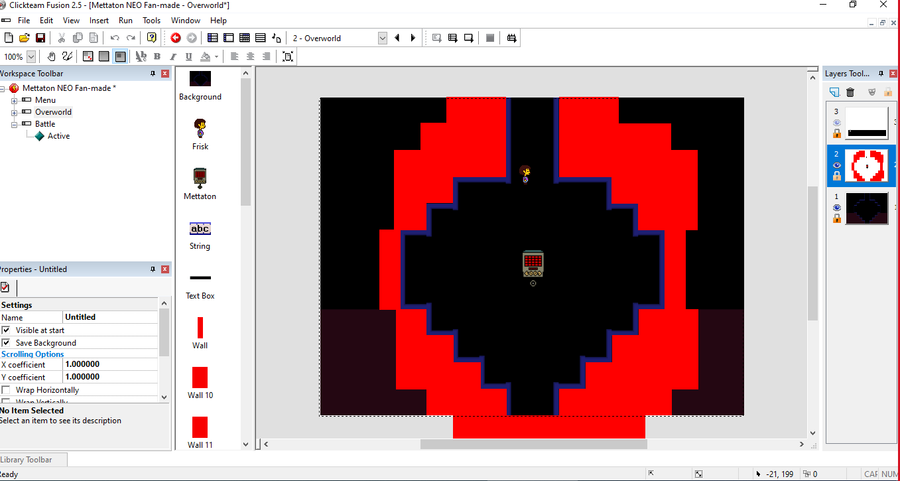900x481 pixels.
Task: Open the 100% zoom dropdown
Action: (31, 56)
